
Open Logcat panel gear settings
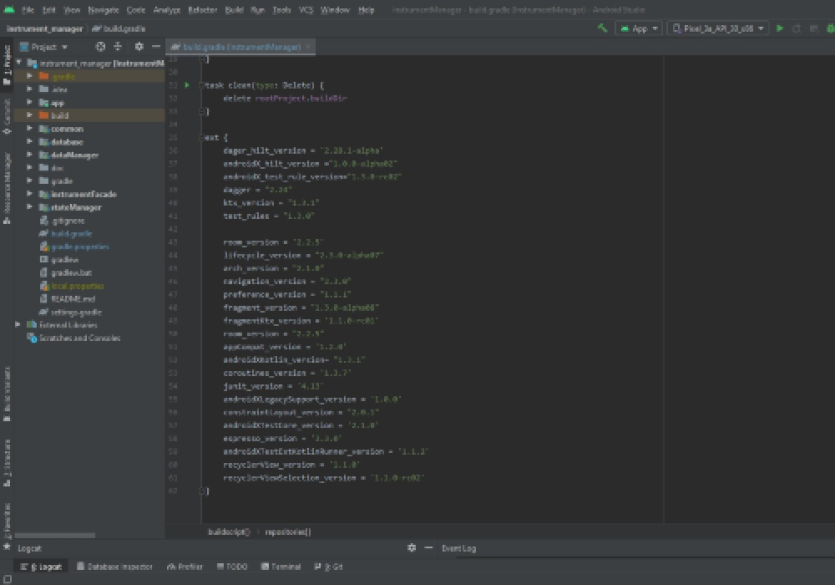[412, 548]
